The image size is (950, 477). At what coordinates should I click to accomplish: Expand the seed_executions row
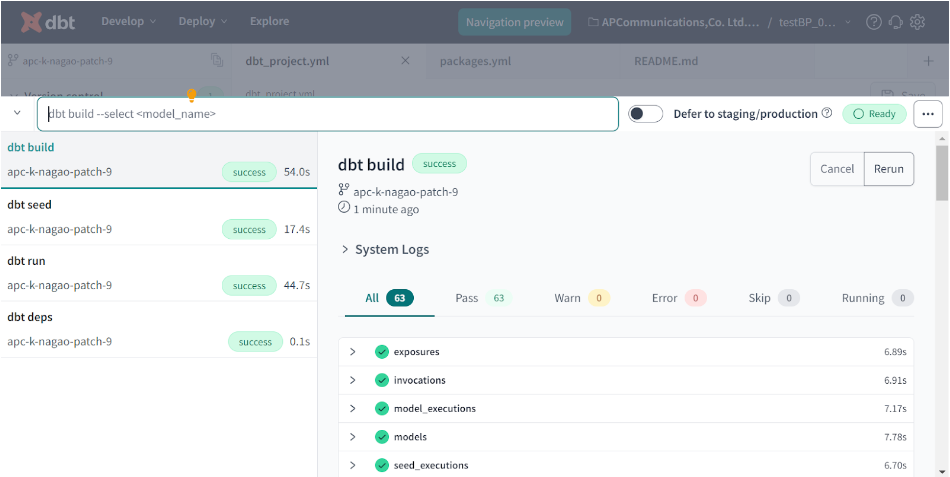coord(353,465)
